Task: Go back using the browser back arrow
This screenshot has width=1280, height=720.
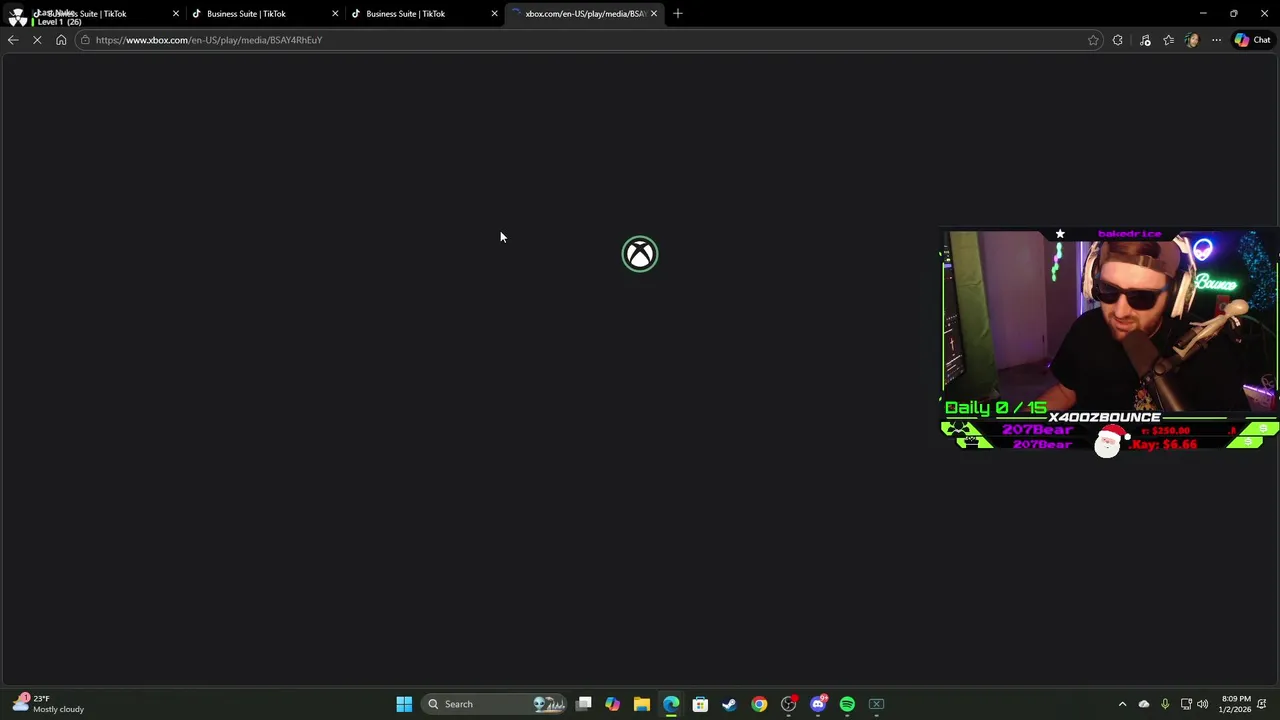Action: pyautogui.click(x=13, y=40)
